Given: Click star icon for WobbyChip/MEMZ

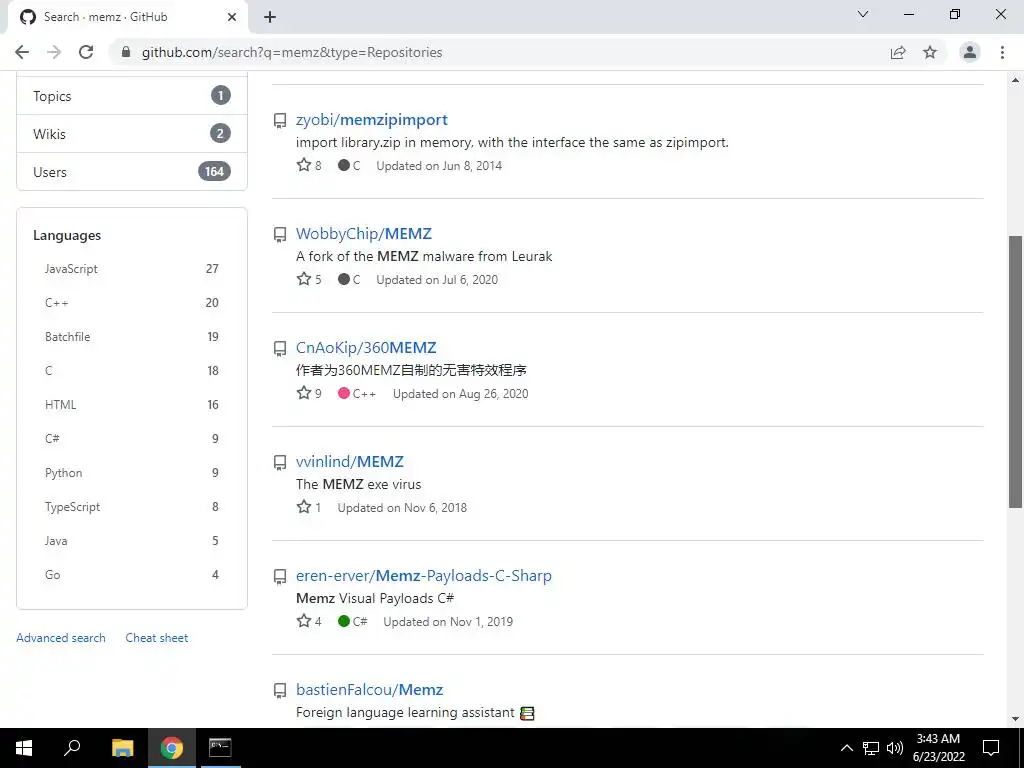Looking at the screenshot, I should [x=304, y=279].
